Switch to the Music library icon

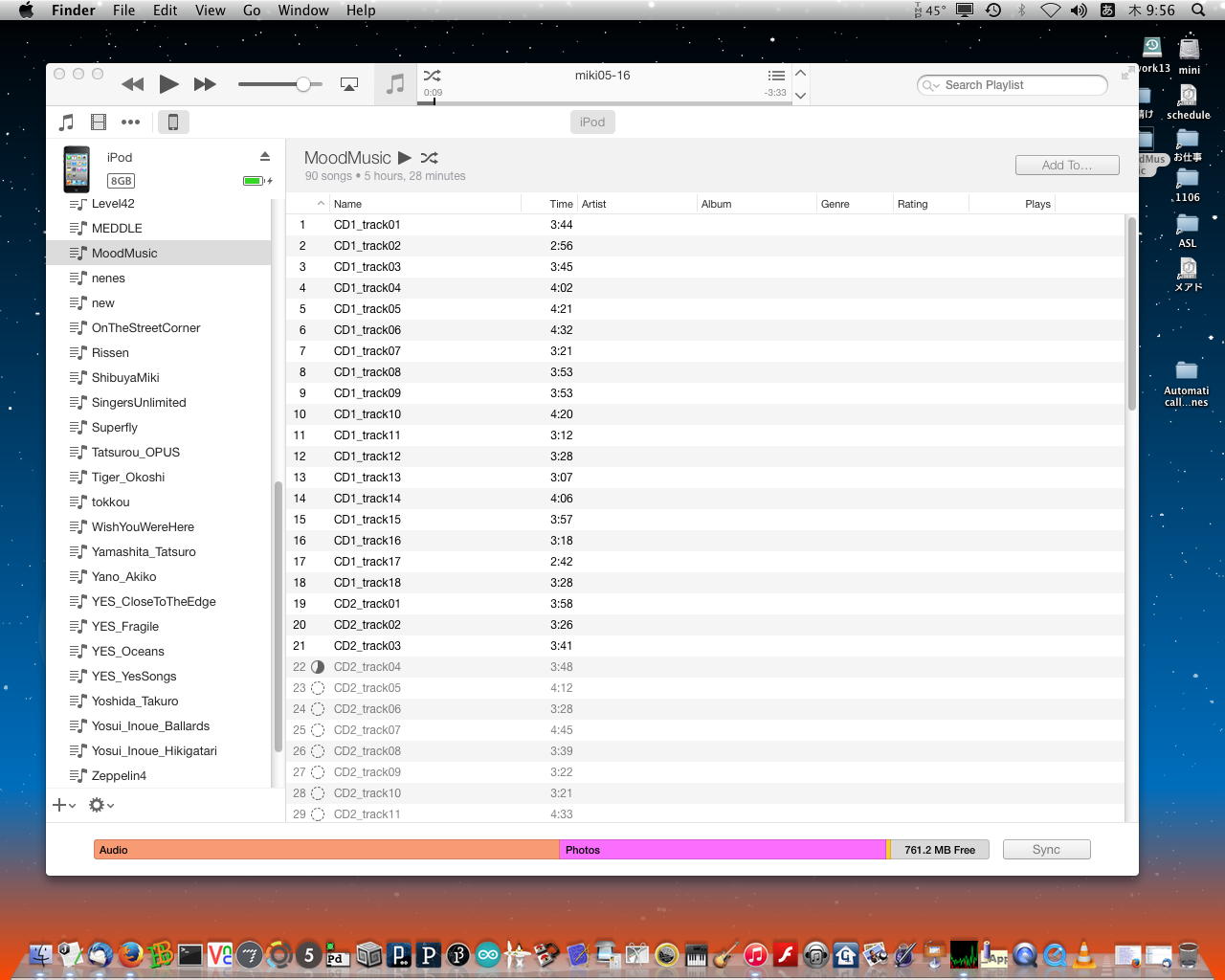click(x=66, y=122)
